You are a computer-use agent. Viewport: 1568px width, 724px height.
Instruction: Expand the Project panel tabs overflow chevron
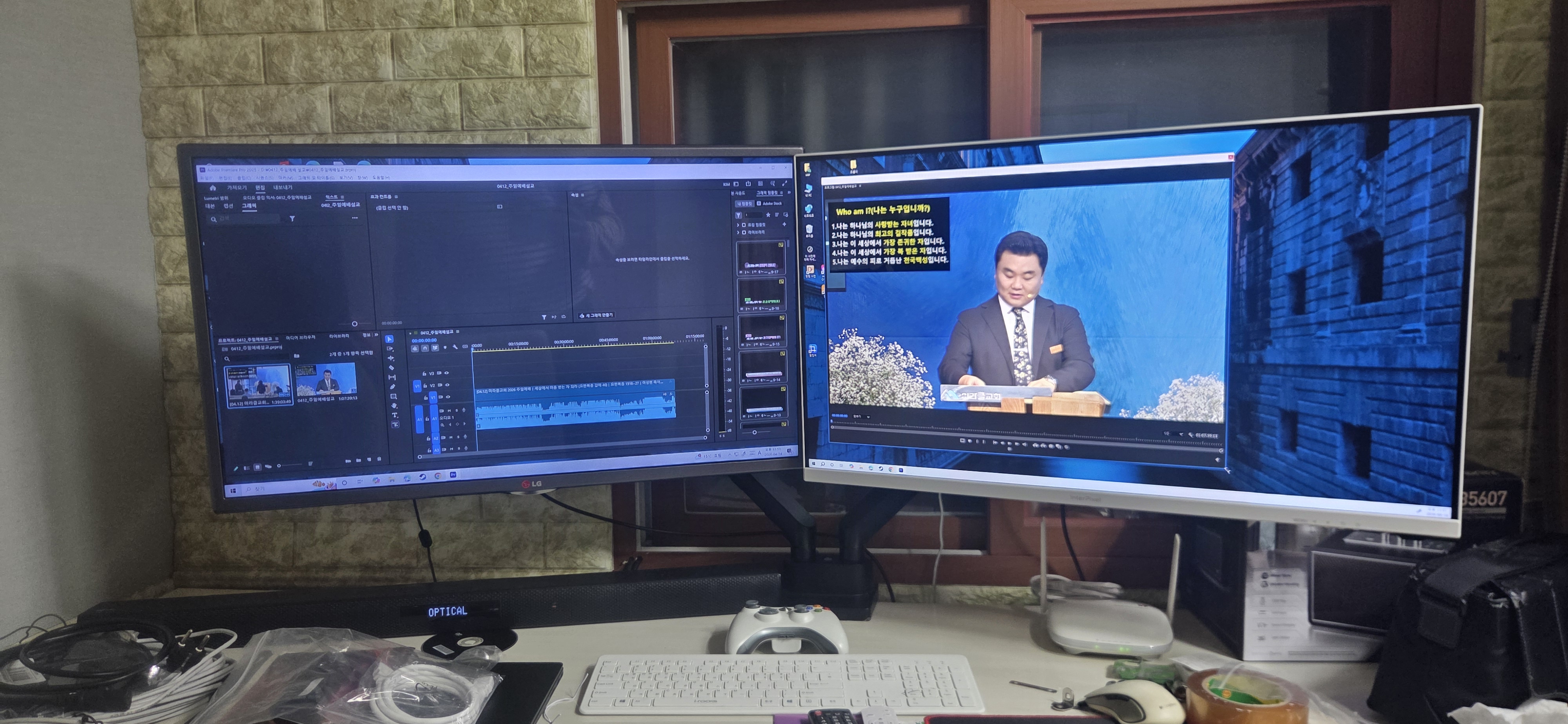pyautogui.click(x=377, y=335)
